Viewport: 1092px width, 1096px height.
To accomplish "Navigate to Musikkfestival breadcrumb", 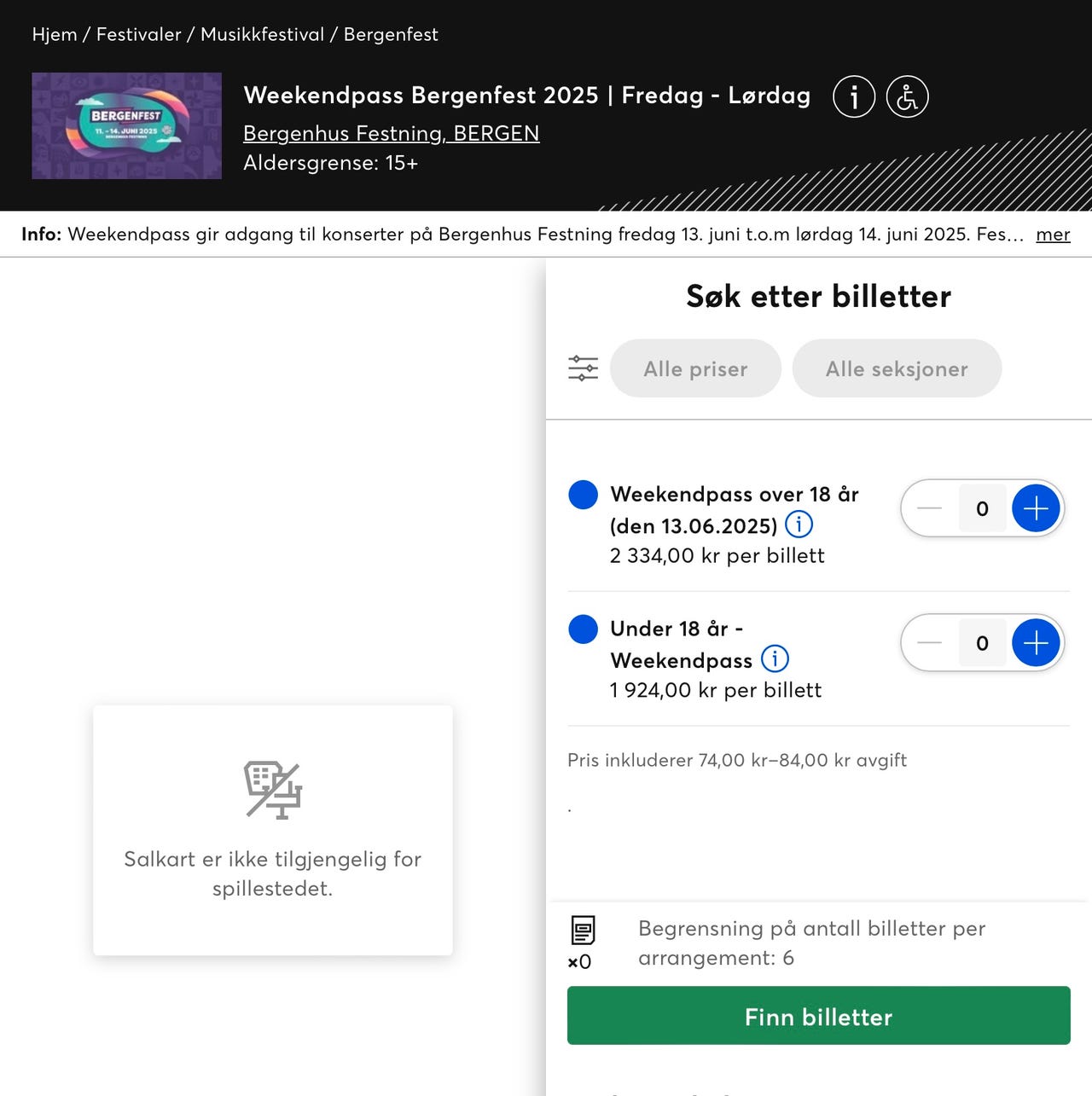I will (262, 35).
